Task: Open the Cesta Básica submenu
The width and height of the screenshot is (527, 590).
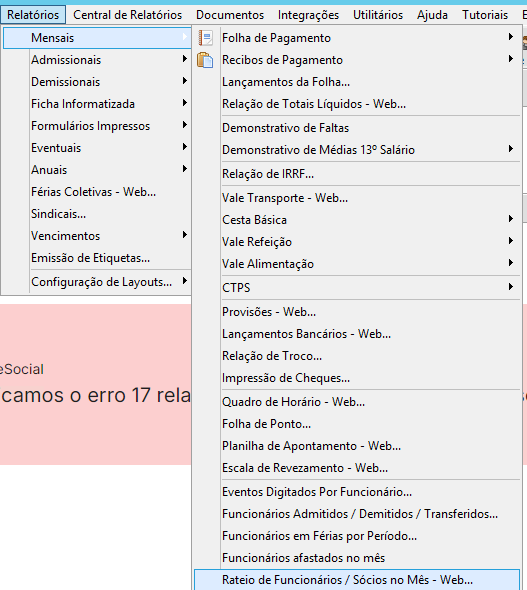Action: click(x=357, y=220)
